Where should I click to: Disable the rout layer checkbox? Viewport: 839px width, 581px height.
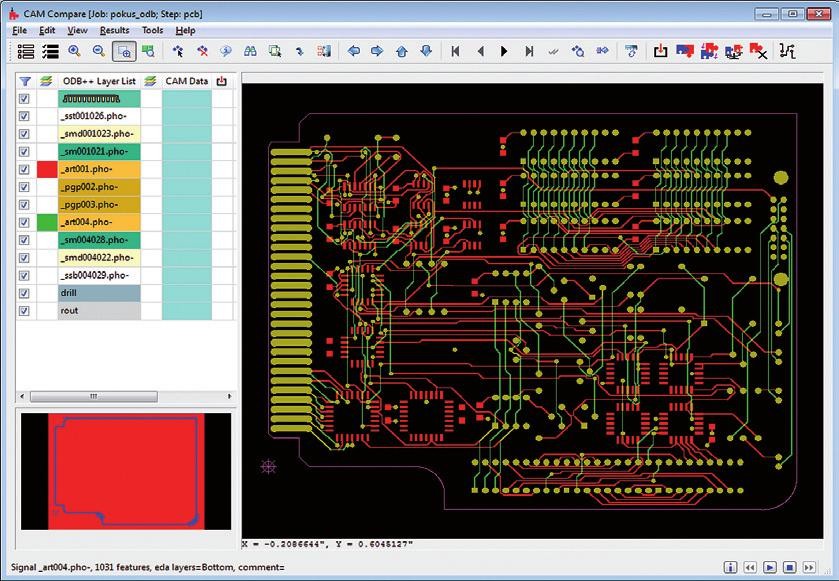[25, 311]
